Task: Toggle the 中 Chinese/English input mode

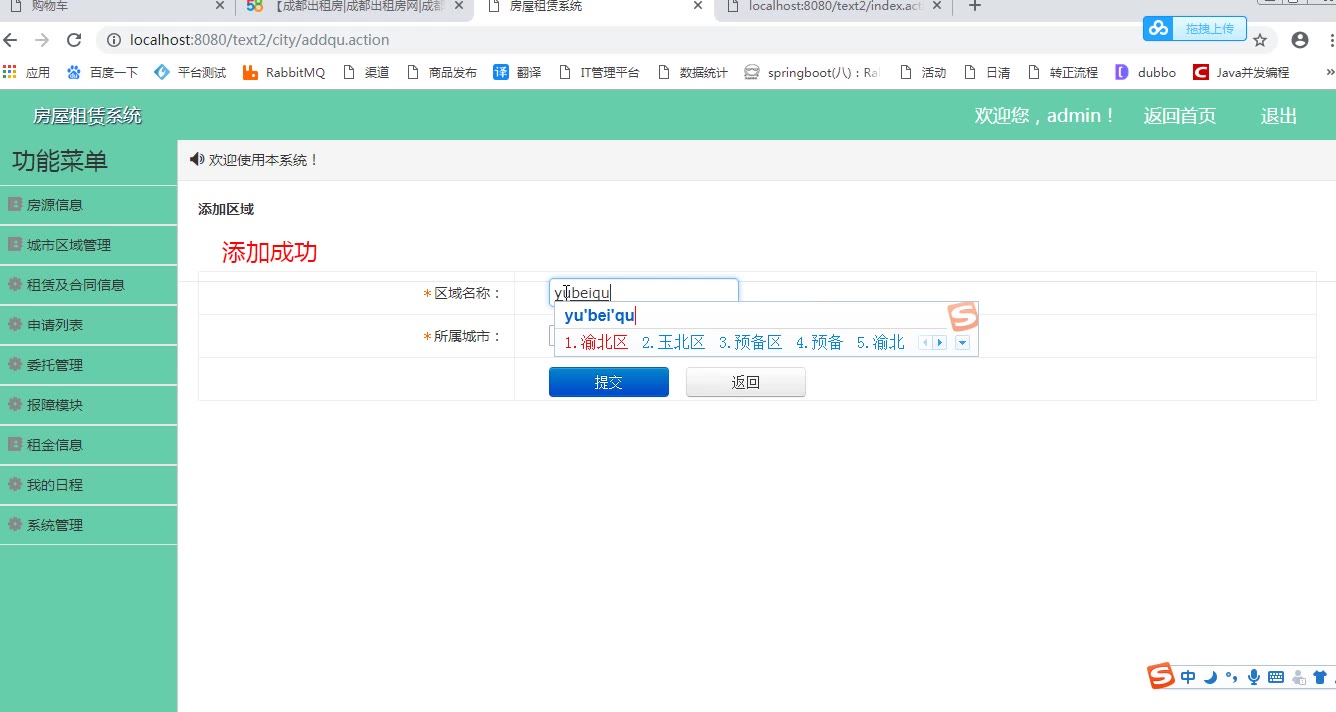Action: point(1188,677)
